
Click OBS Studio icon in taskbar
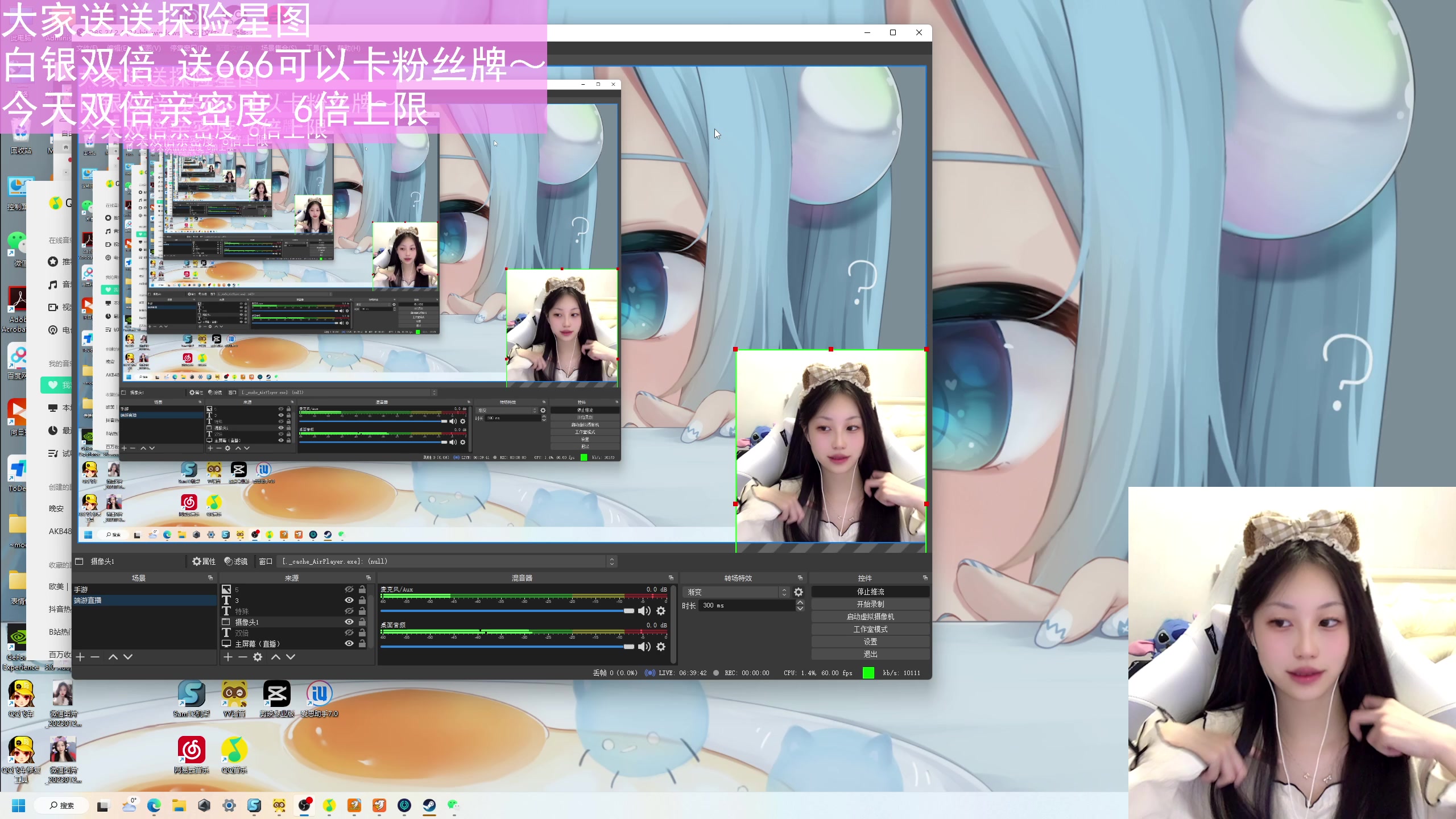tap(304, 805)
